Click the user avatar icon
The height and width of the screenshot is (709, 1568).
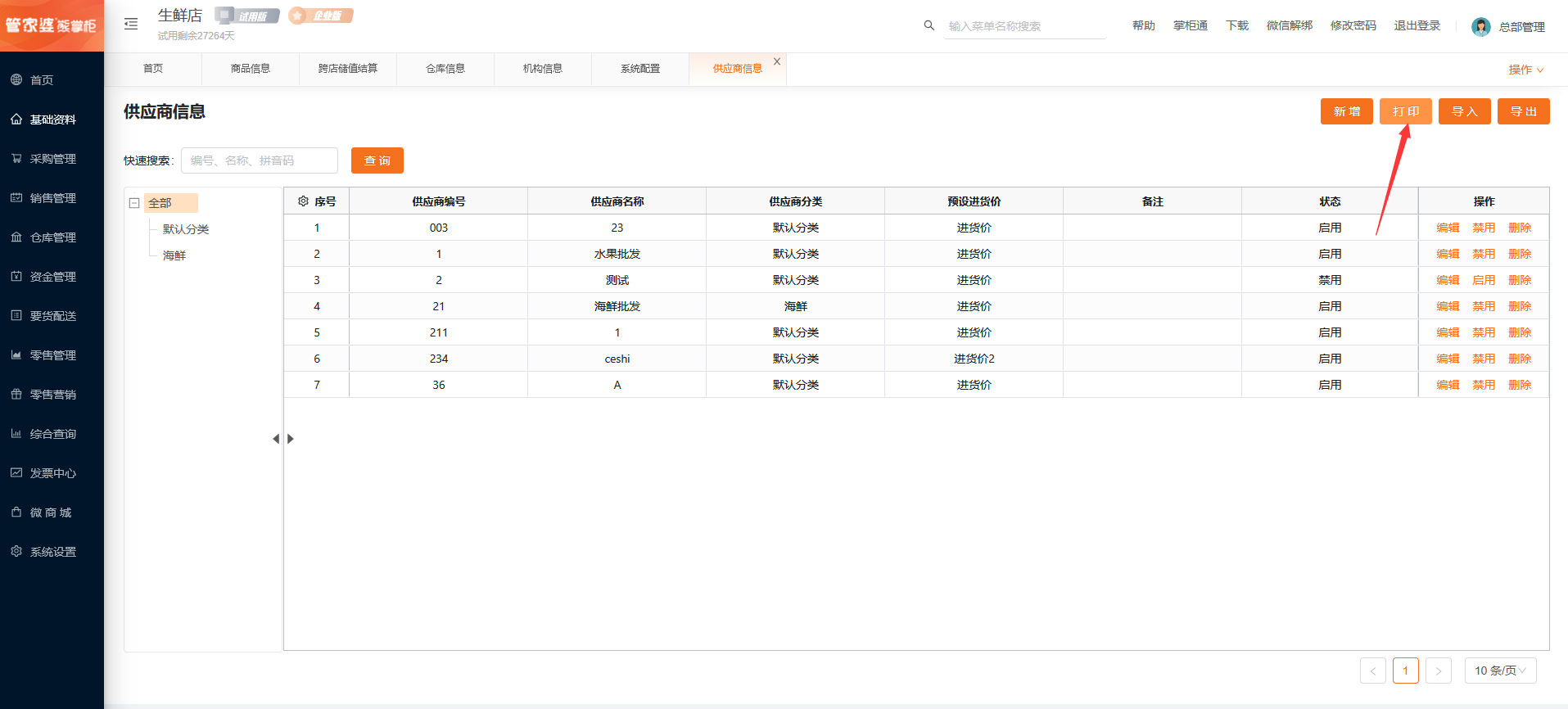click(x=1480, y=26)
